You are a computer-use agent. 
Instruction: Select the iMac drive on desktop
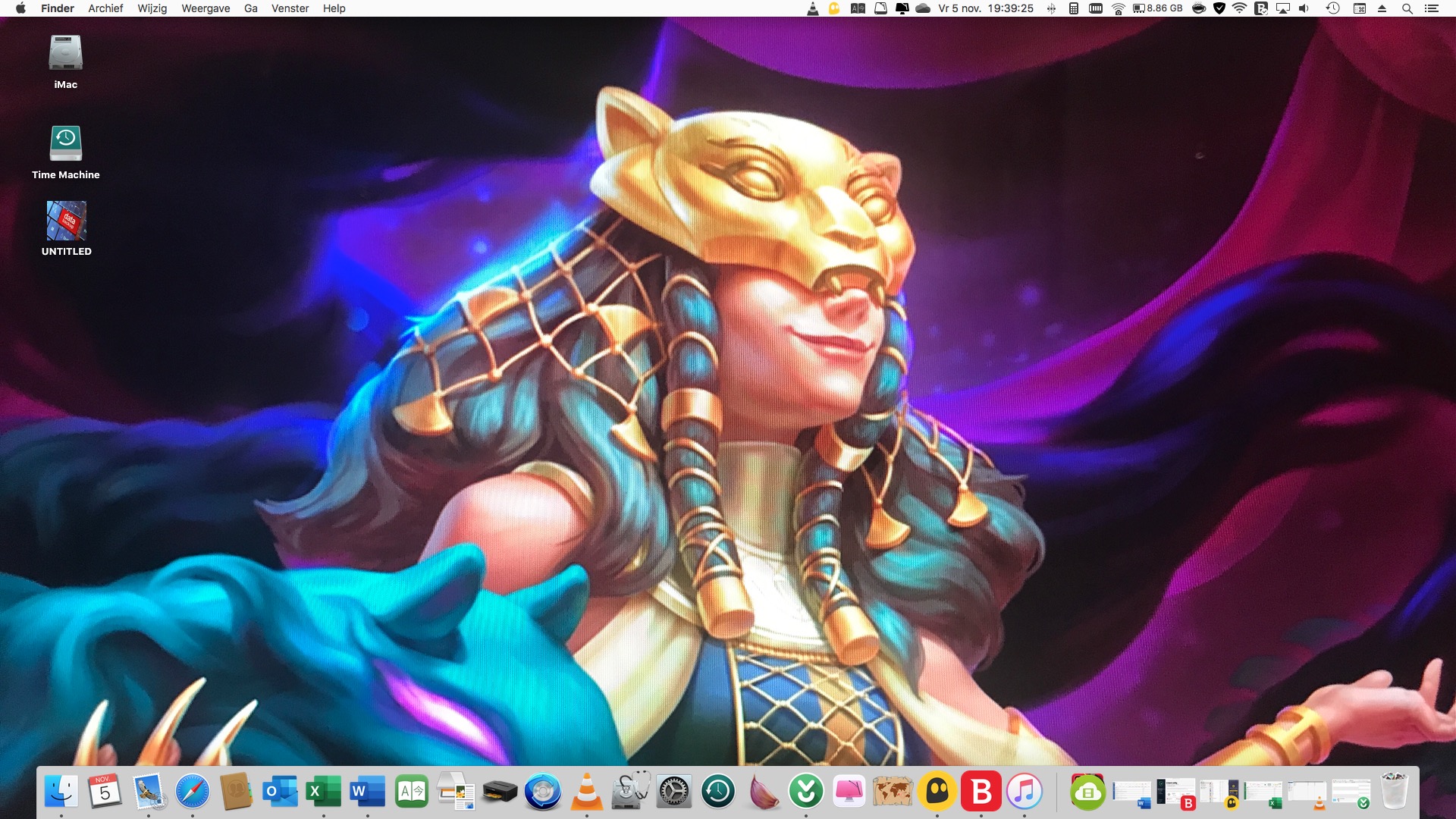click(x=66, y=61)
